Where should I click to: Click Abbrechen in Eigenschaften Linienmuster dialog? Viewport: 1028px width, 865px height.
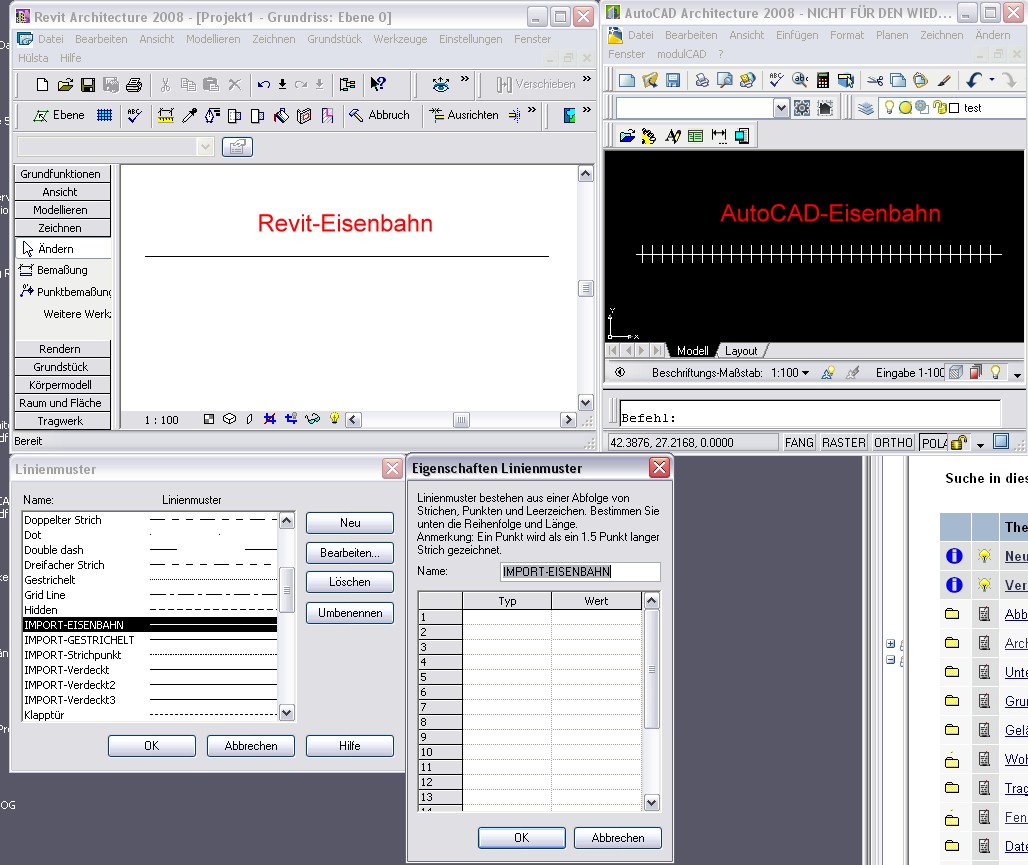tap(618, 837)
